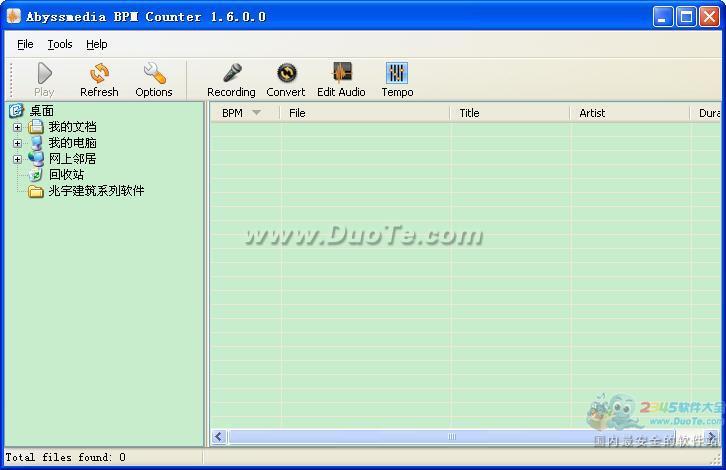Expand the 网上邻居 tree node
The image size is (726, 470).
[17, 159]
